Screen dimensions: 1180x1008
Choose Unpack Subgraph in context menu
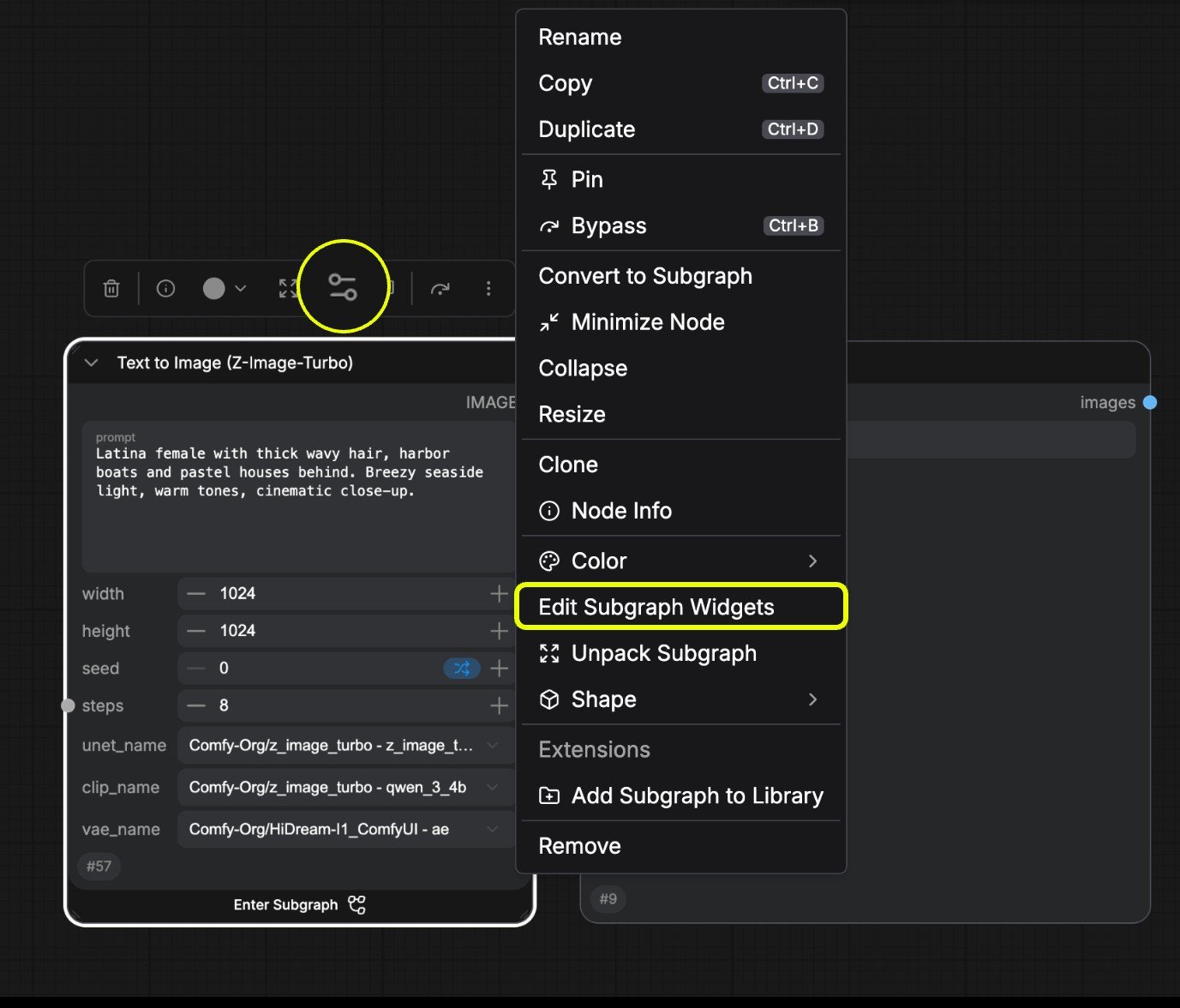point(681,653)
